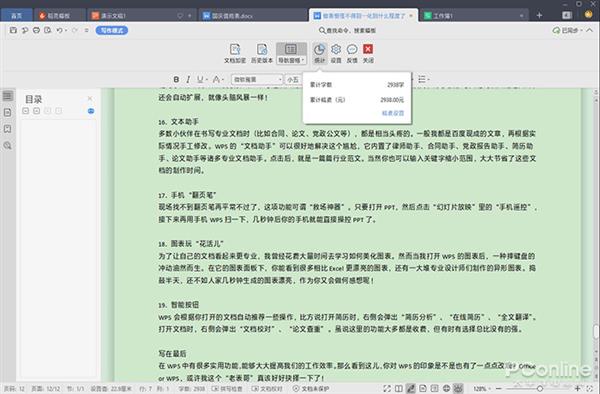Open 设置 gear settings icon
Image resolution: width=600 pixels, height=394 pixels.
336,53
